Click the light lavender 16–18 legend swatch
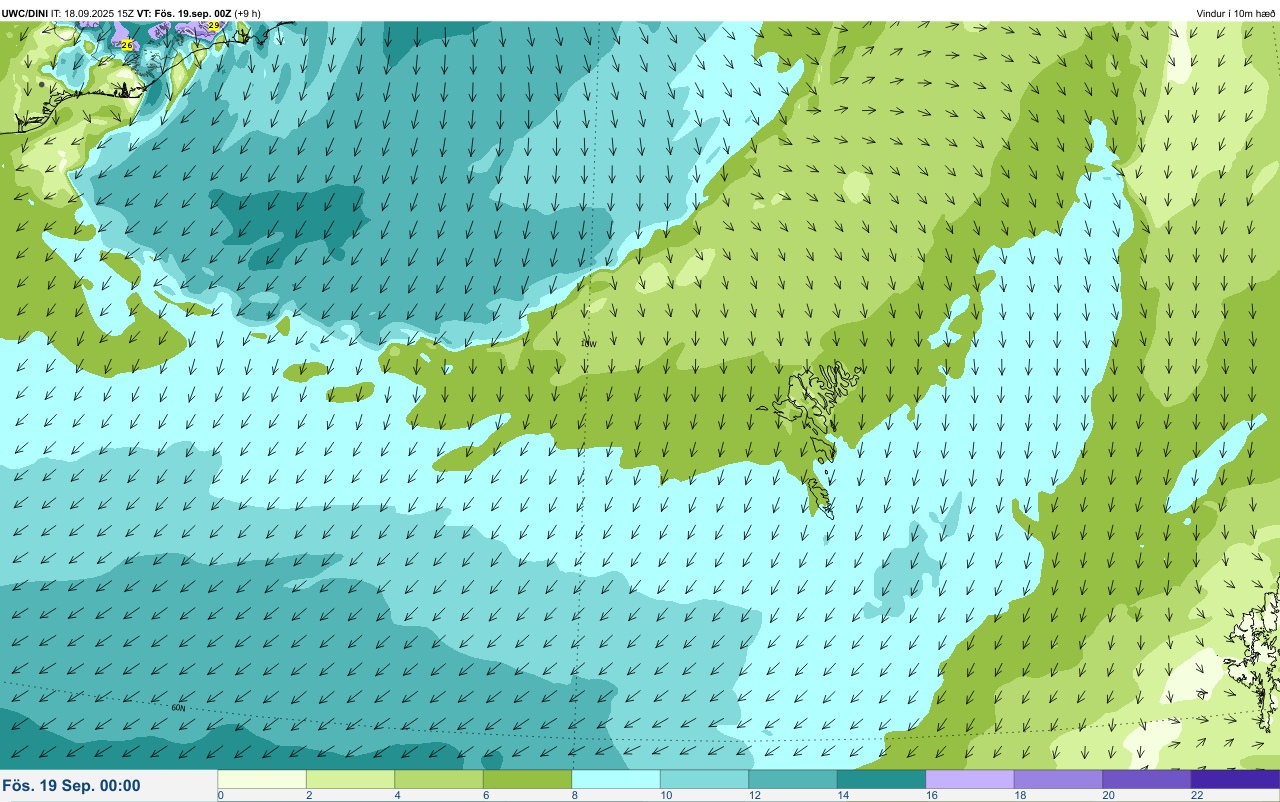 click(970, 779)
